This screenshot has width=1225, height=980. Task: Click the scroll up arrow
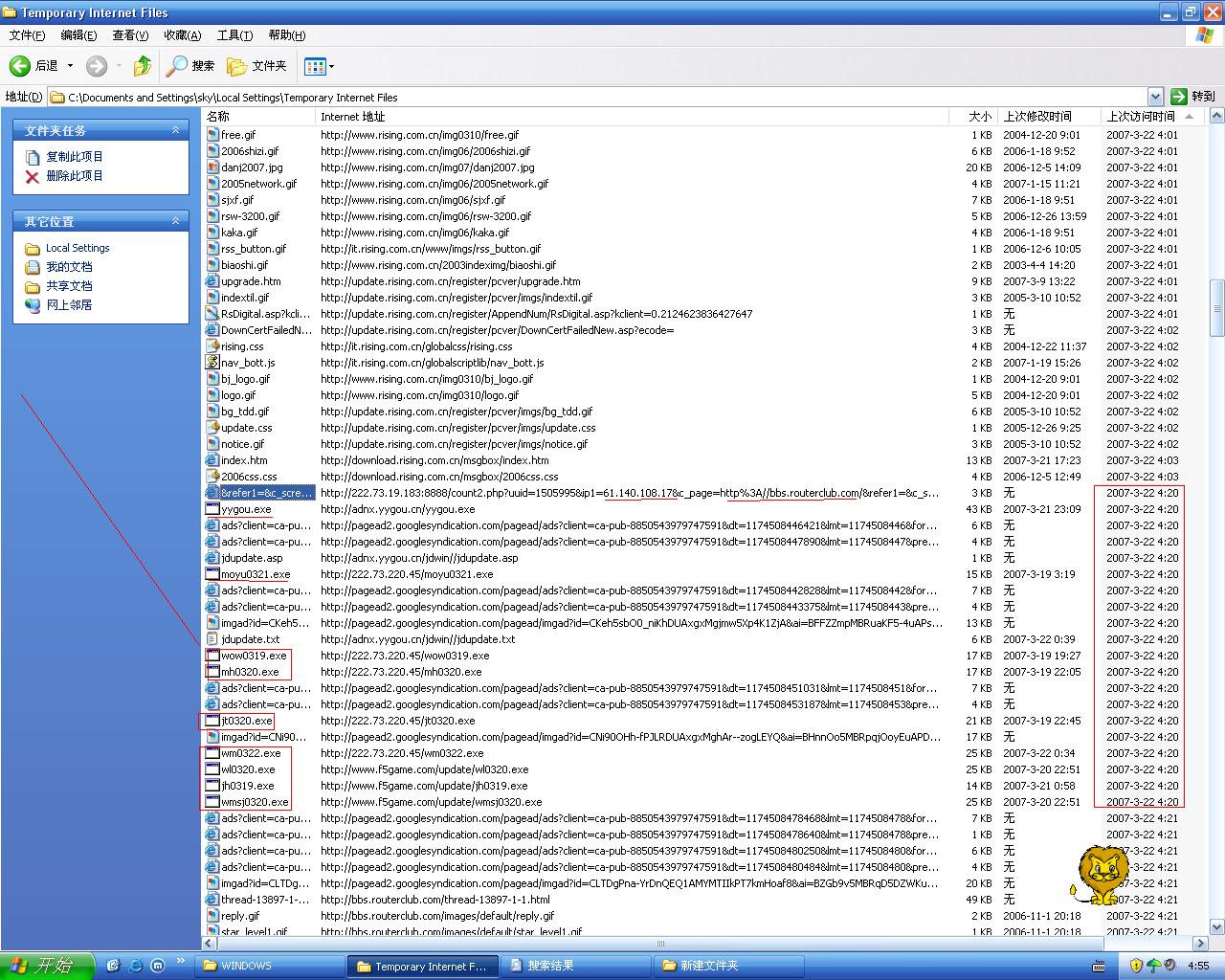coord(1216,117)
